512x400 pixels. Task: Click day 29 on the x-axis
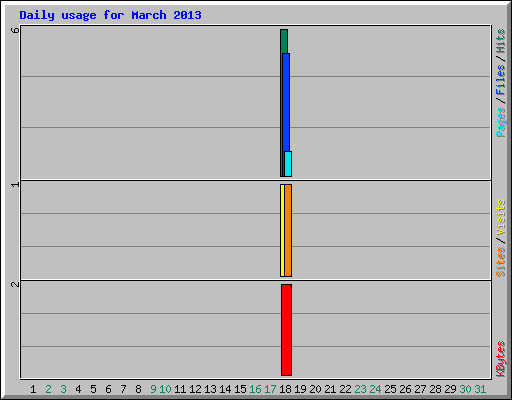[x=450, y=389]
